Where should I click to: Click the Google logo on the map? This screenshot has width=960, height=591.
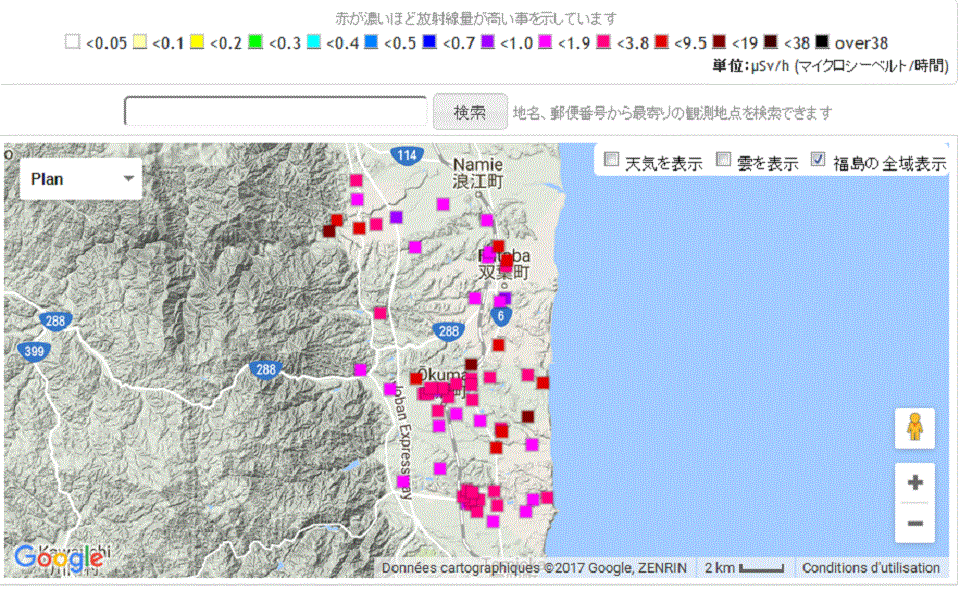tap(58, 557)
